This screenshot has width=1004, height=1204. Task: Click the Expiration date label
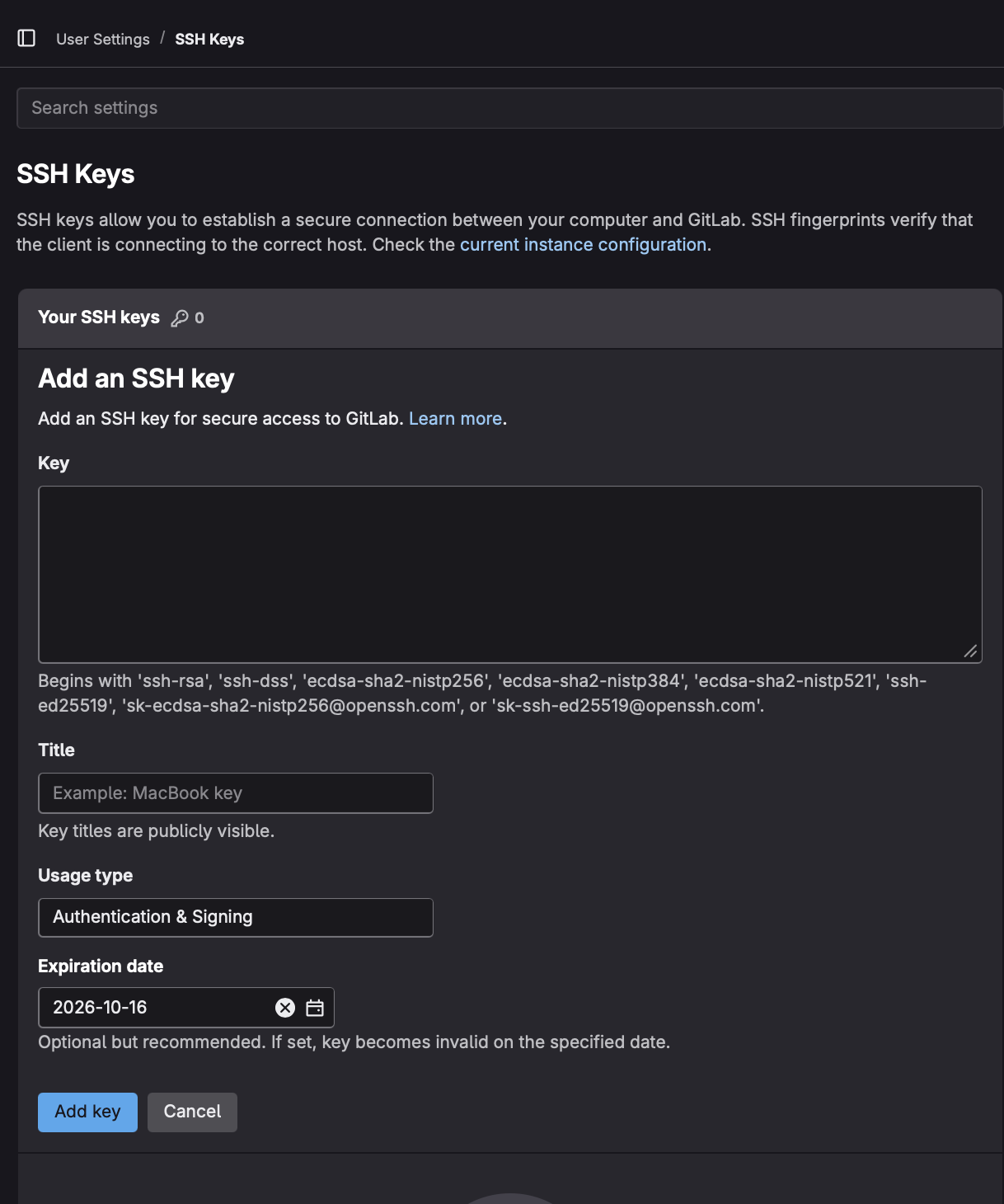(101, 966)
